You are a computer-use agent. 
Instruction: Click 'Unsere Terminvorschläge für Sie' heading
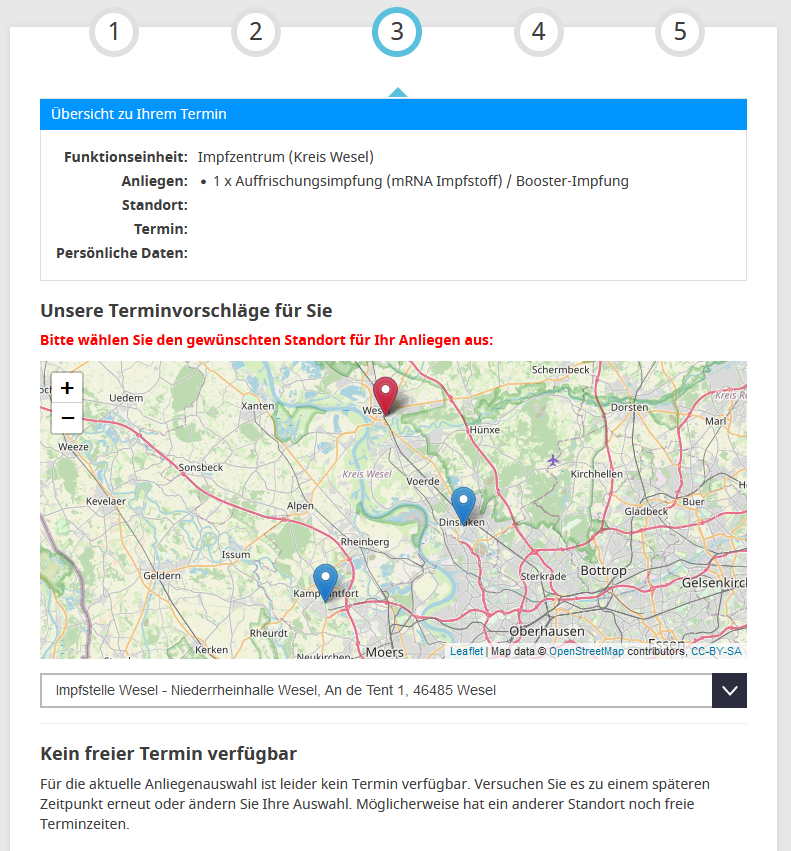pyautogui.click(x=186, y=310)
